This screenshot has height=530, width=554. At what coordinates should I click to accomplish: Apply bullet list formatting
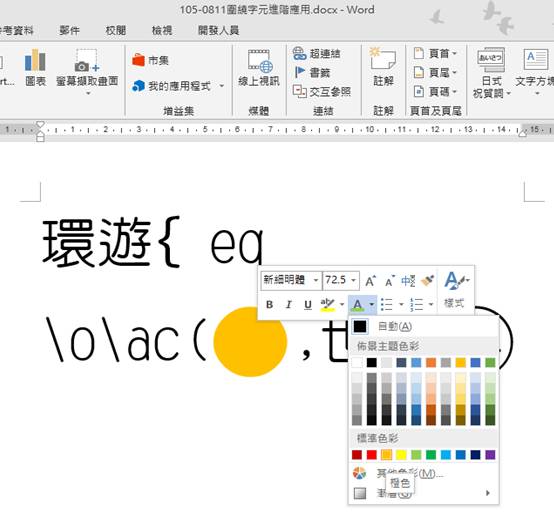pyautogui.click(x=387, y=305)
